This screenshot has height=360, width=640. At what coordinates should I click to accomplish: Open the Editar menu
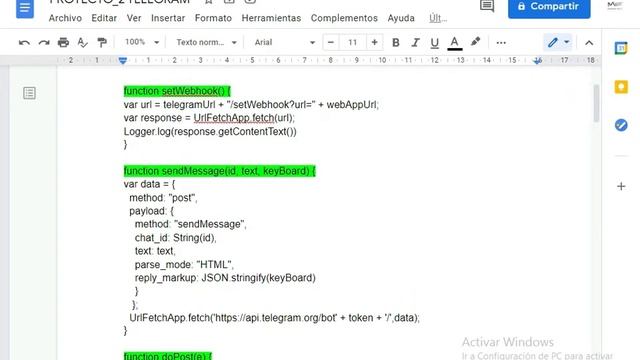point(104,18)
